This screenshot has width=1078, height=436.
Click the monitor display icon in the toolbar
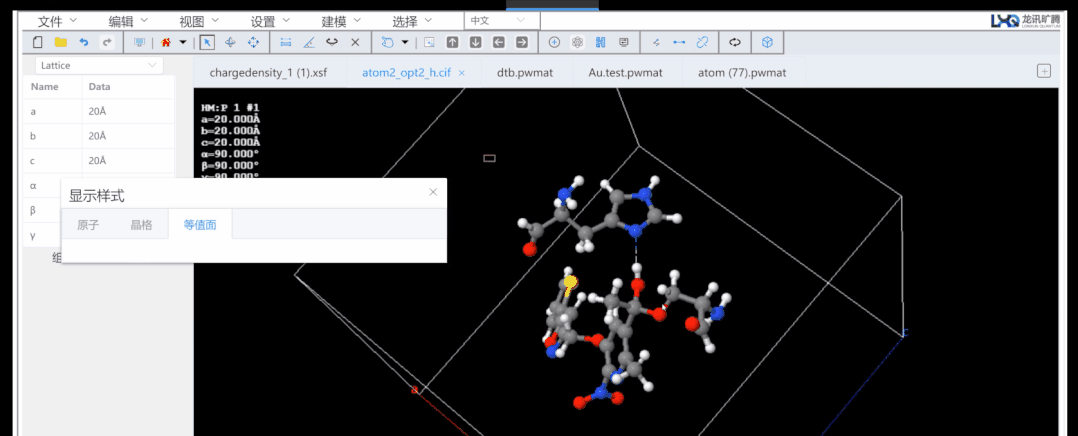140,43
